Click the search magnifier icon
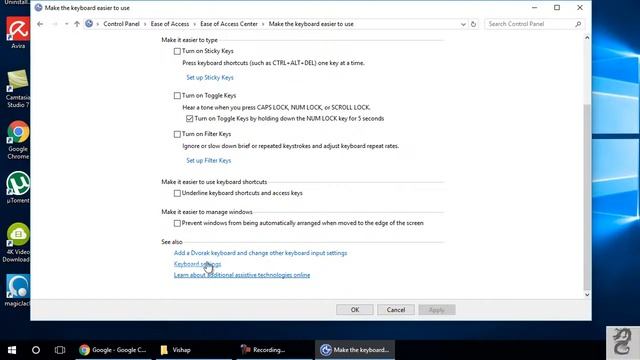This screenshot has height=360, width=640. point(578,24)
